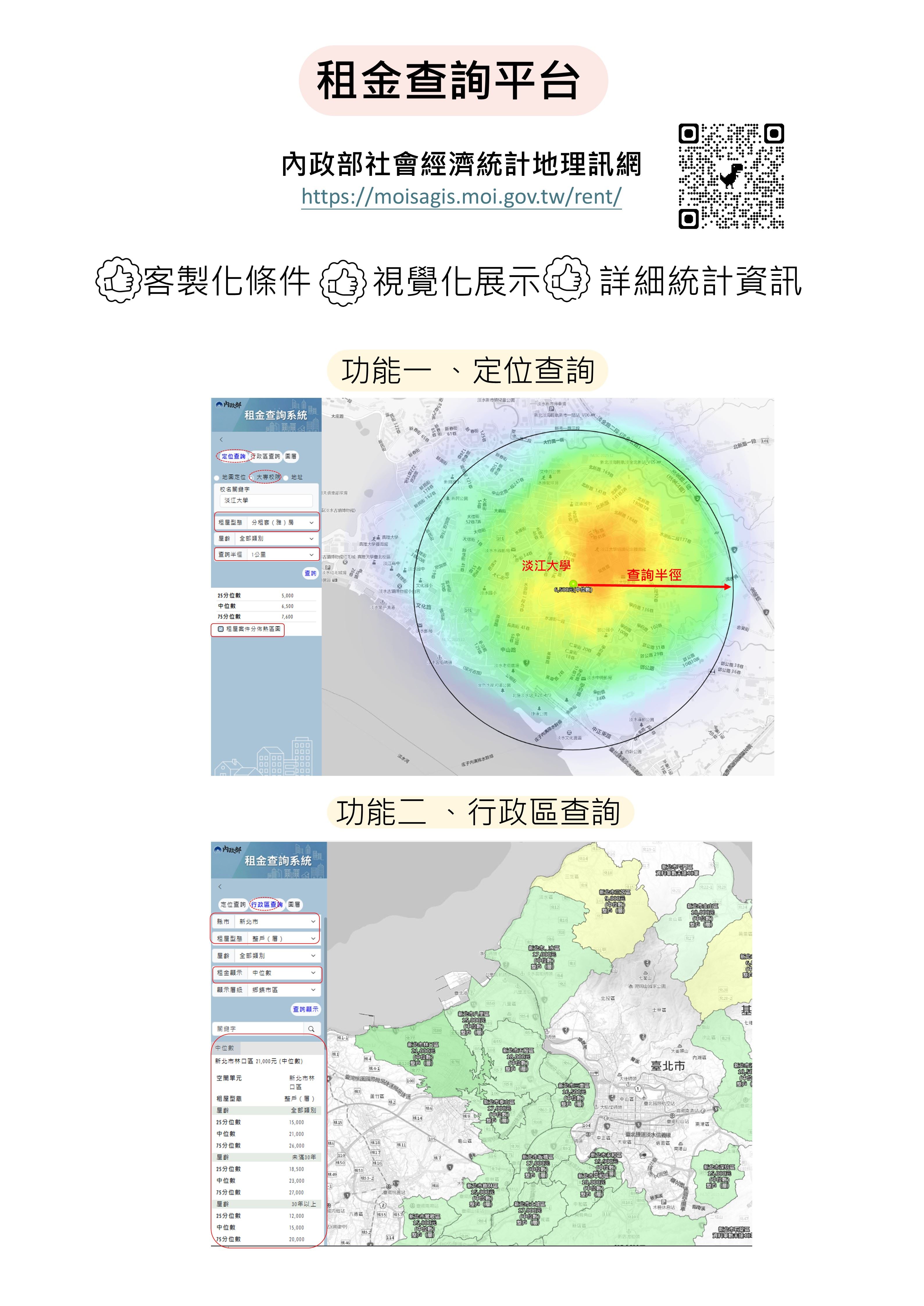Toggle the 租屋案件分佈熱區圖 checkbox
924x1306 pixels.
[221, 629]
